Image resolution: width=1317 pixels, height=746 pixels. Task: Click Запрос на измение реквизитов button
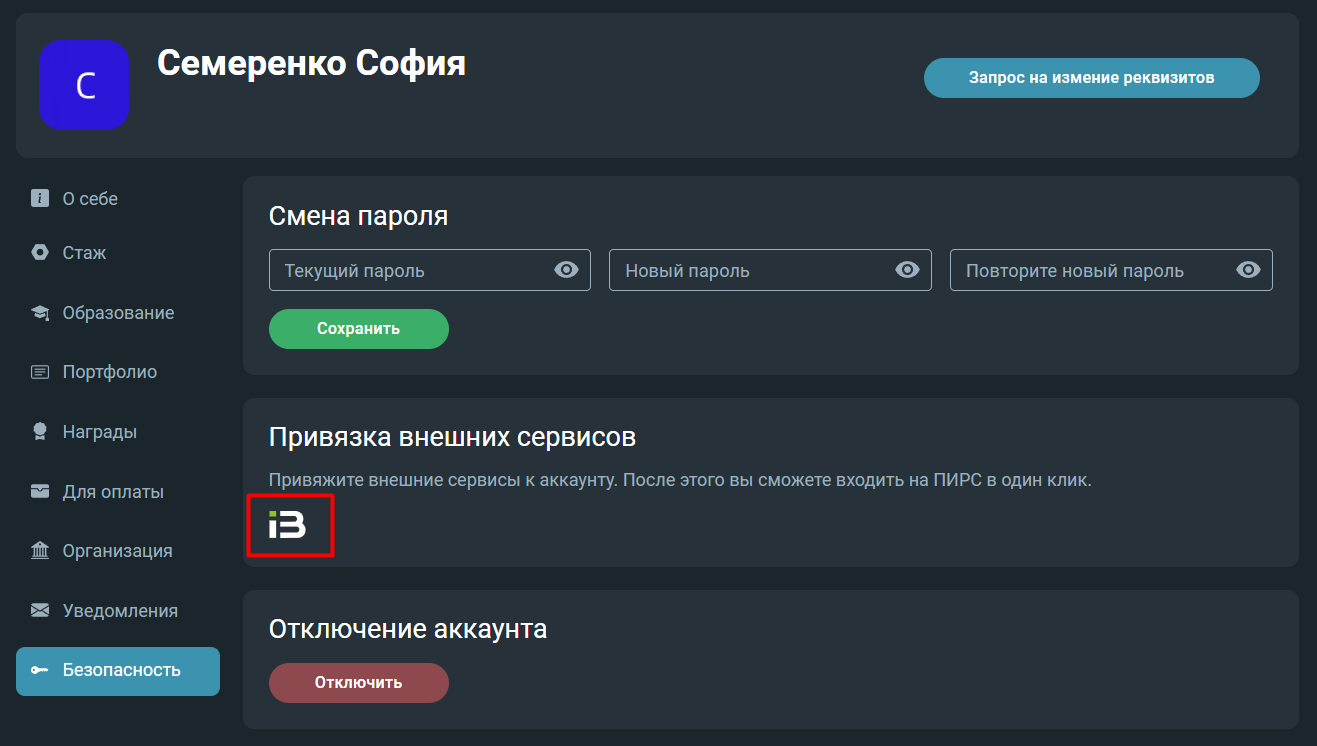tap(1092, 78)
